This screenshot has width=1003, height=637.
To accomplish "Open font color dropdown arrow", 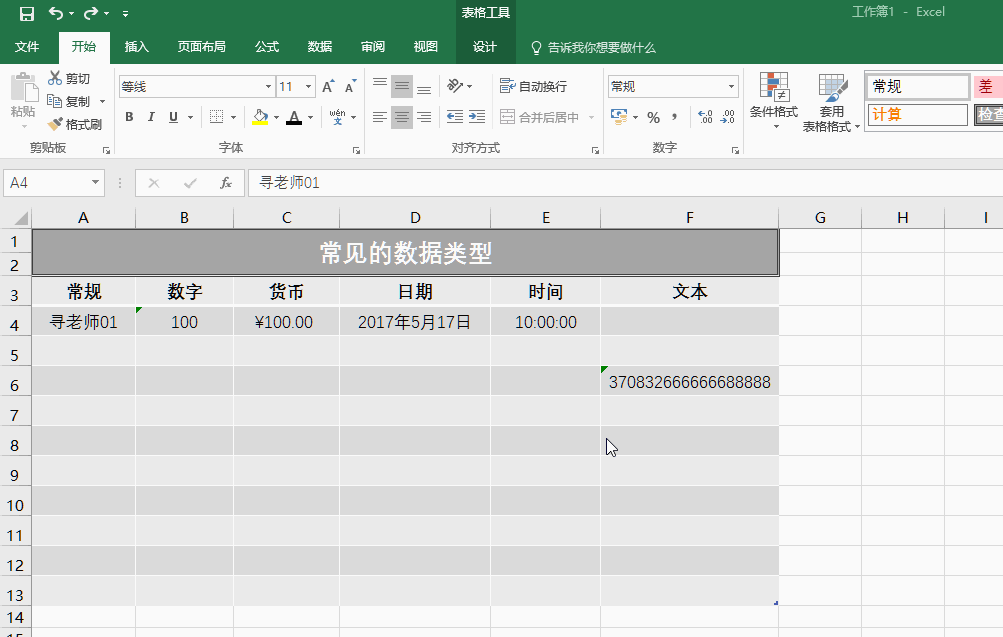I will pyautogui.click(x=310, y=117).
